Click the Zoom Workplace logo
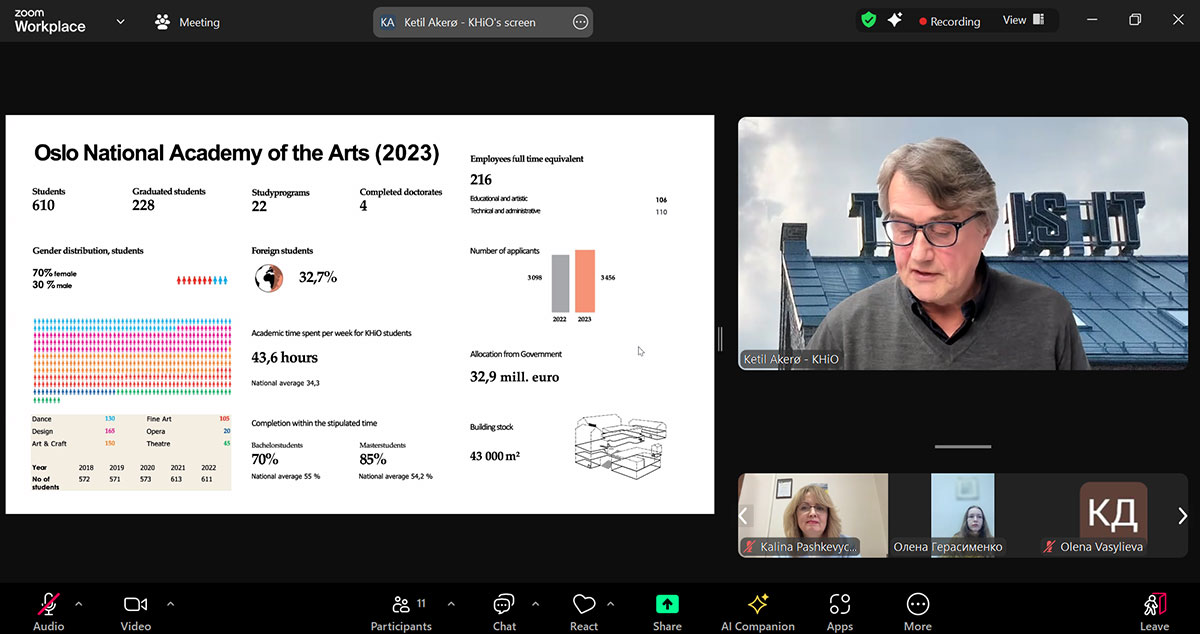The image size is (1200, 634). (x=50, y=21)
